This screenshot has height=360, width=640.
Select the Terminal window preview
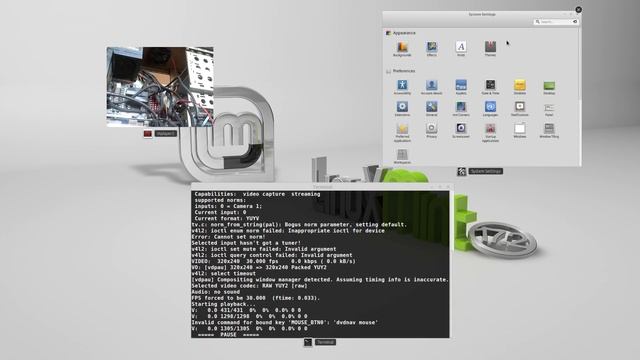(x=320, y=261)
